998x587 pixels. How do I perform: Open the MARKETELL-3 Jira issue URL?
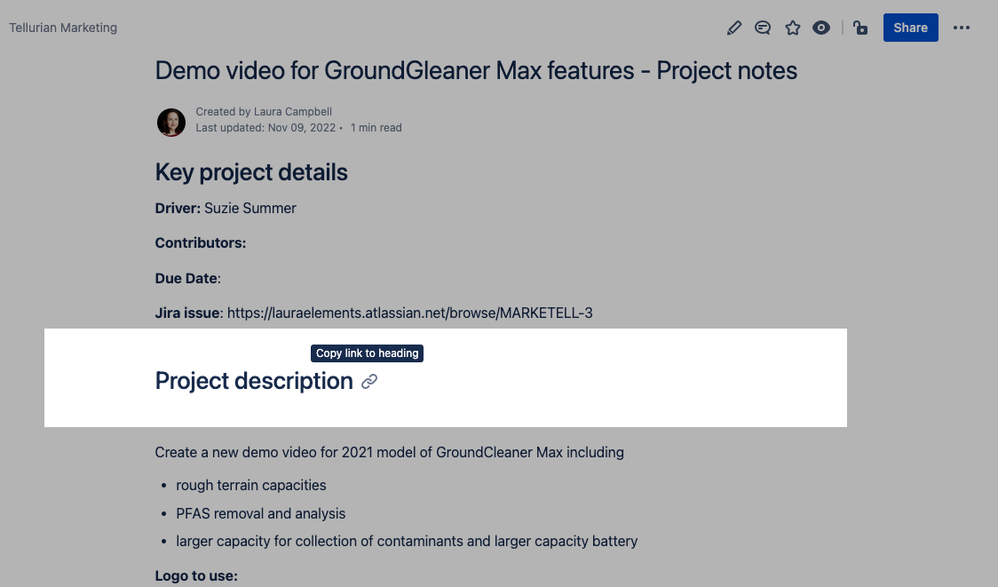[410, 313]
